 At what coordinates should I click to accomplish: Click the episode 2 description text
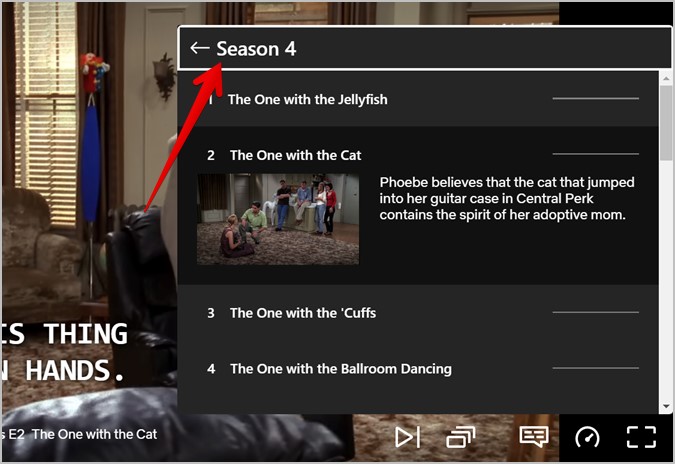tap(507, 198)
